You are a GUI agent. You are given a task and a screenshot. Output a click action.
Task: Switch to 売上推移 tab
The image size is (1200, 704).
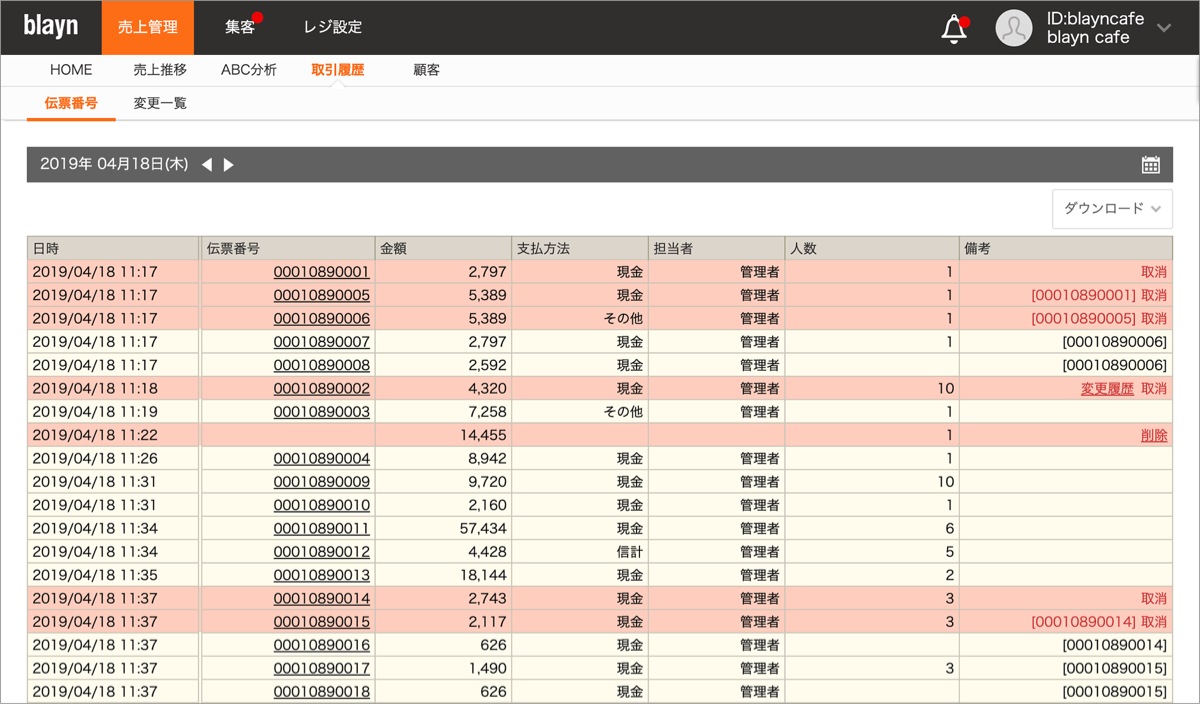(160, 70)
